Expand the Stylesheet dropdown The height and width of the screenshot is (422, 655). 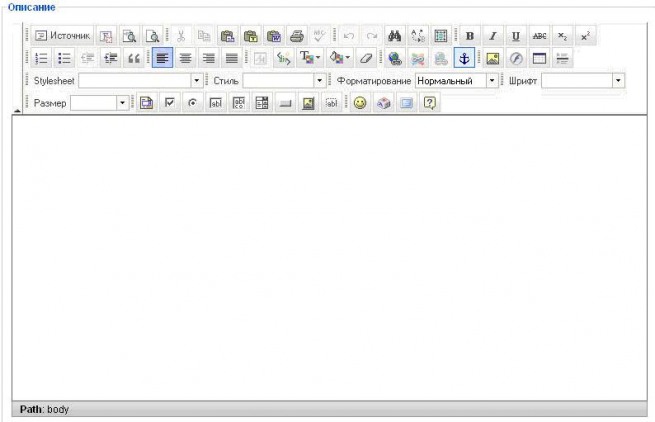click(x=196, y=80)
